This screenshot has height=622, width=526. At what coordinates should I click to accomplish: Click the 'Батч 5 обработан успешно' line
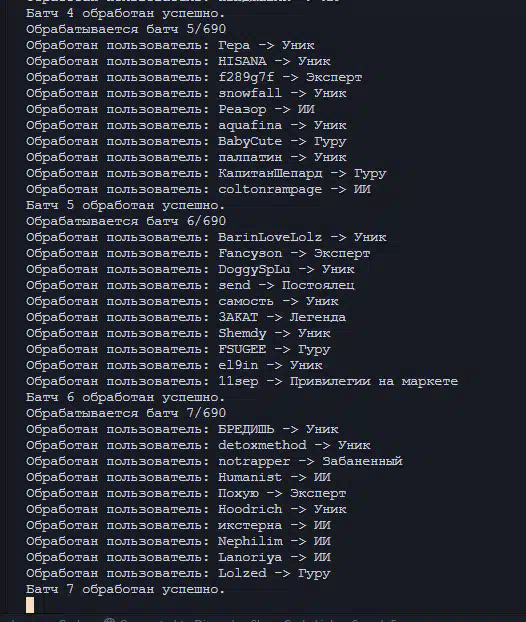(x=125, y=205)
